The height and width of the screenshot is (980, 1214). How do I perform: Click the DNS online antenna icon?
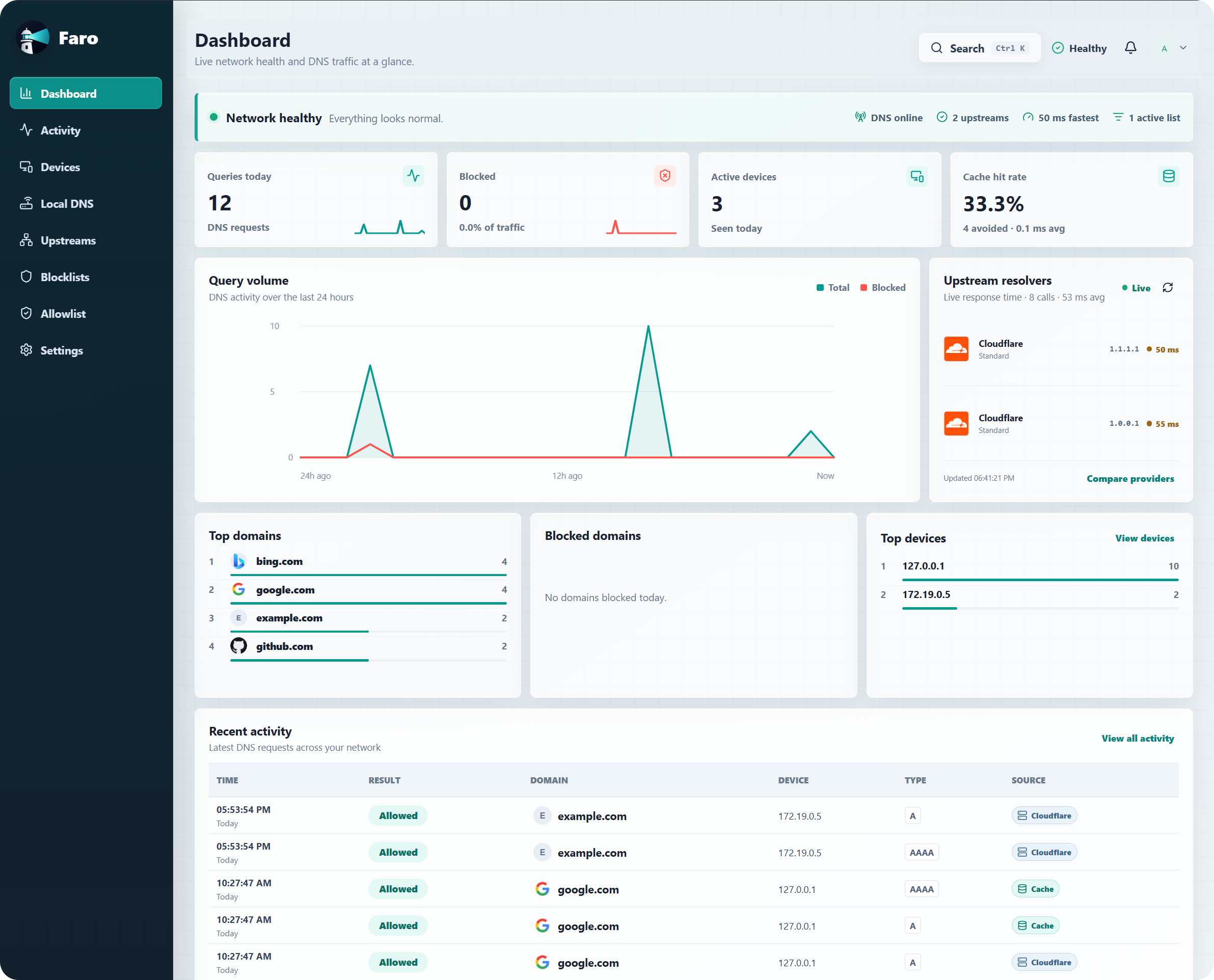(860, 118)
